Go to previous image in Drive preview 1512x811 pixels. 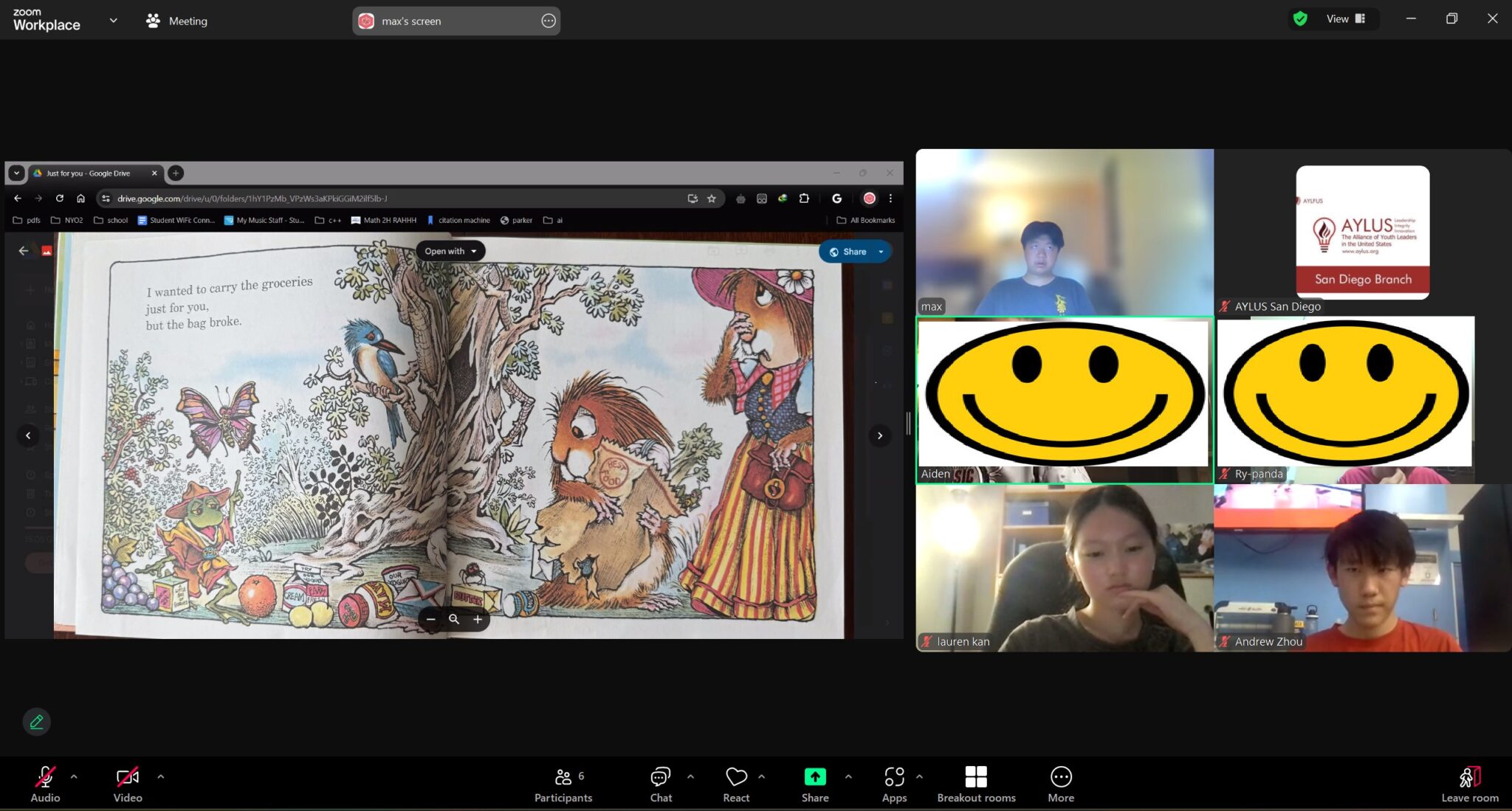coord(28,435)
